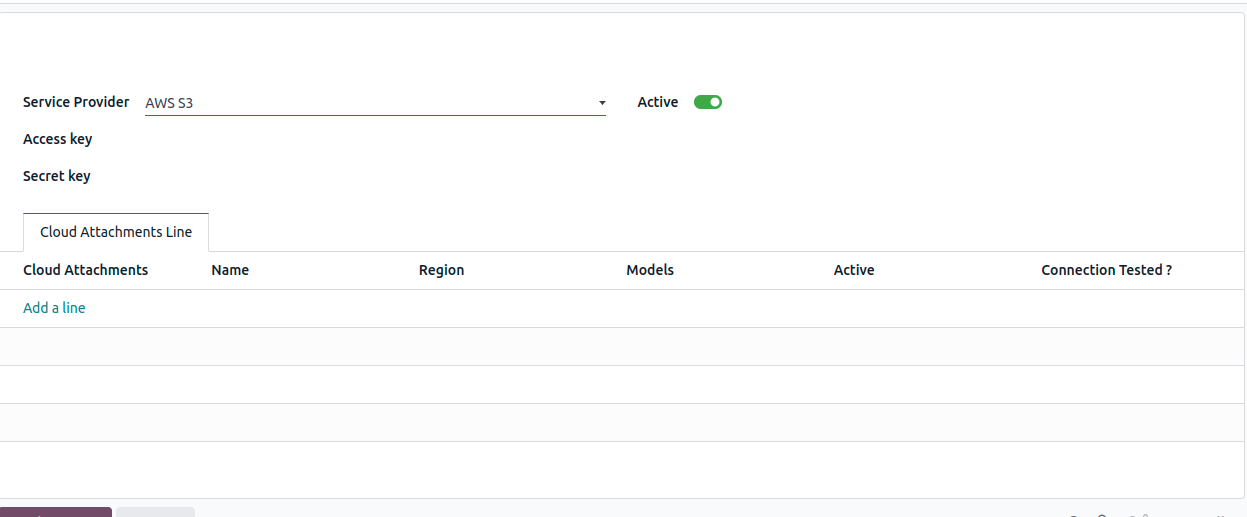The height and width of the screenshot is (517, 1247).
Task: Click the Access key field label
Action: pyautogui.click(x=58, y=139)
